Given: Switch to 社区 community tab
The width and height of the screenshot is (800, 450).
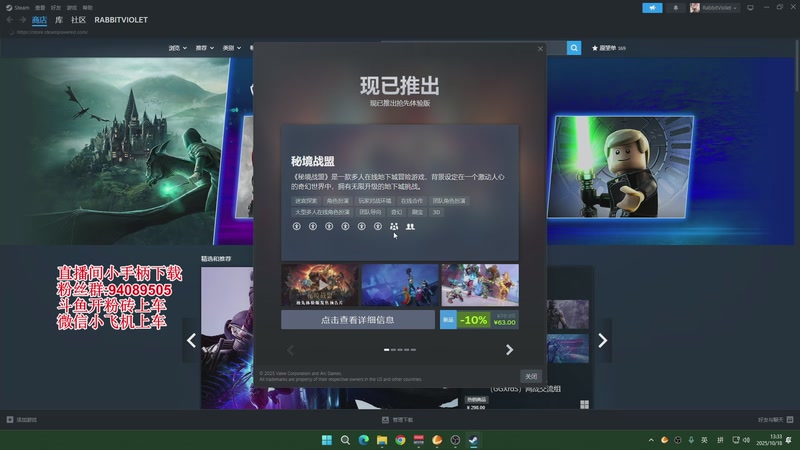Looking at the screenshot, I should pos(79,20).
